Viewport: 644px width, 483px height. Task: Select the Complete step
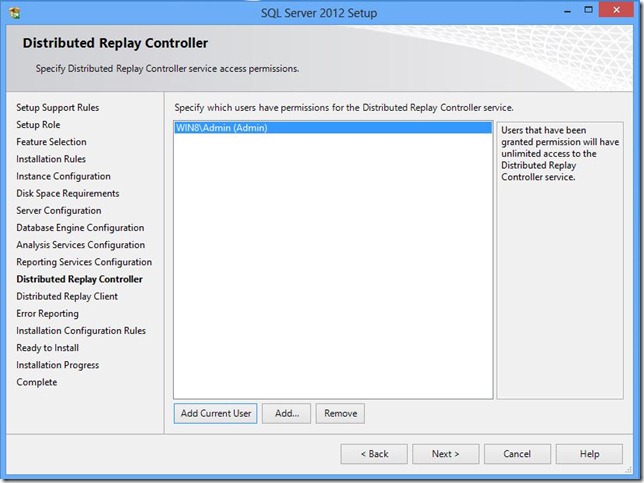coord(37,382)
